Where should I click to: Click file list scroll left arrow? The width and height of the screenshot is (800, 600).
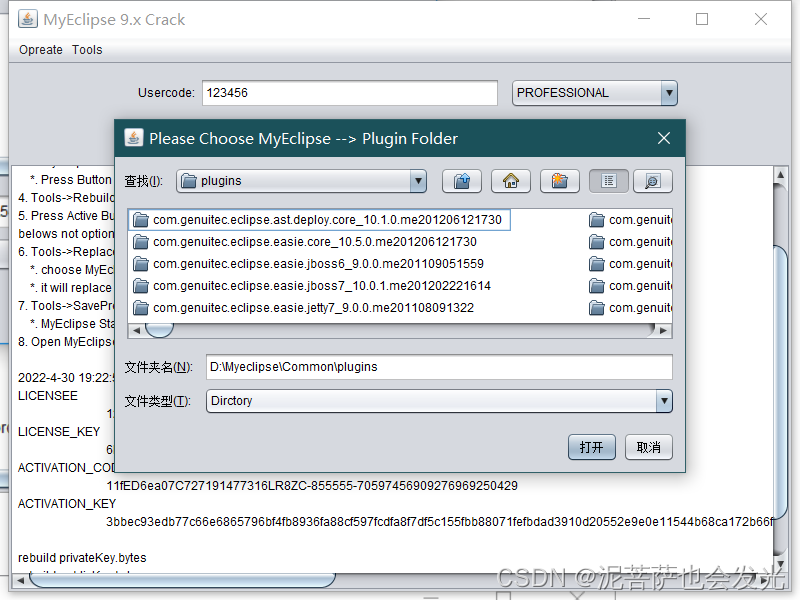click(x=136, y=330)
